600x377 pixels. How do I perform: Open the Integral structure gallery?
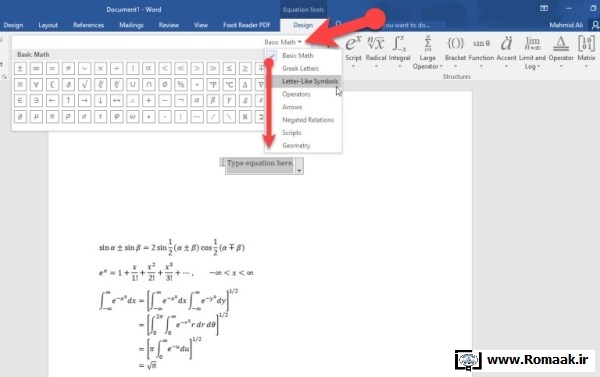(399, 51)
